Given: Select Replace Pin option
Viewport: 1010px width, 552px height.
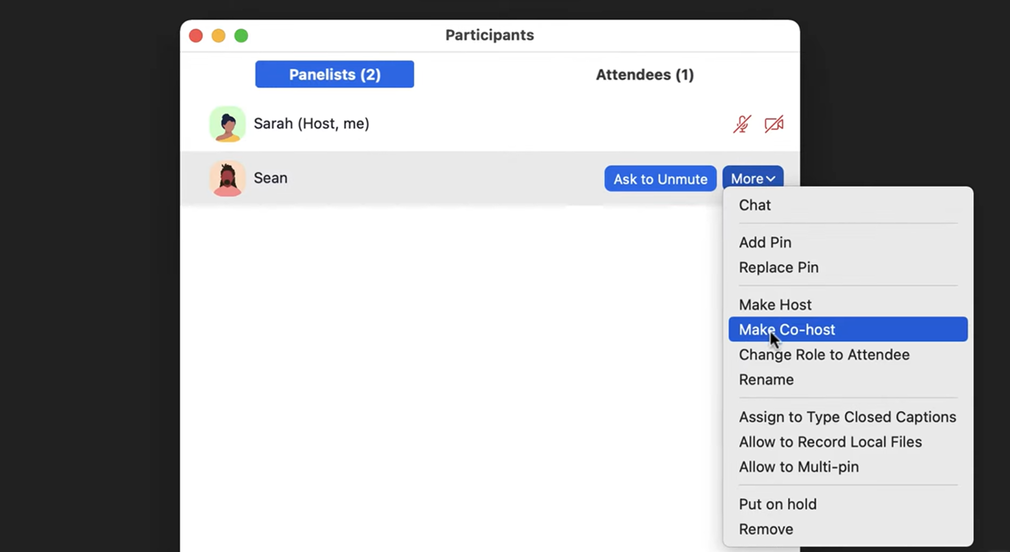Looking at the screenshot, I should coord(778,267).
